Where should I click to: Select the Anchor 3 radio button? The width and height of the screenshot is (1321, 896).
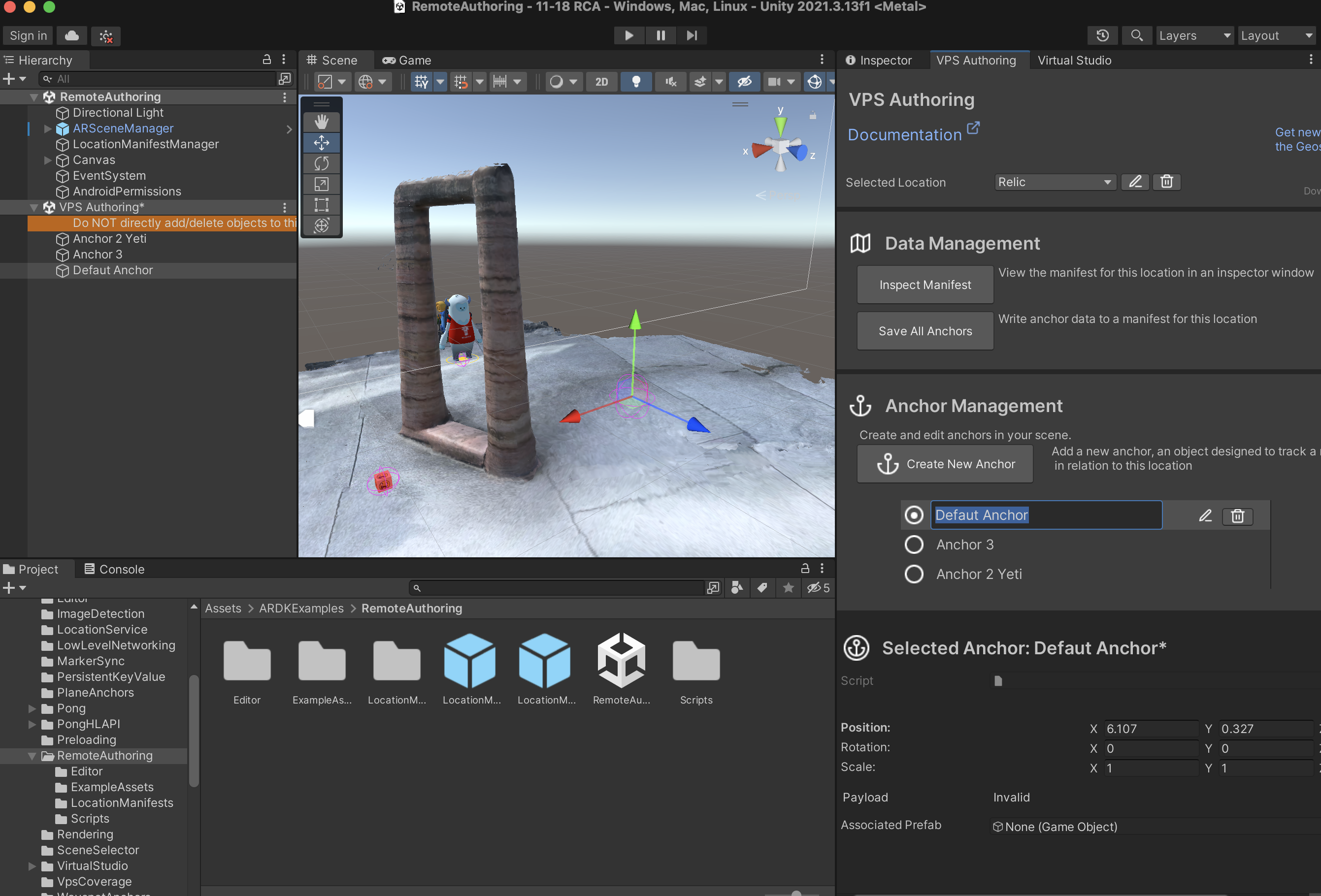(x=914, y=545)
